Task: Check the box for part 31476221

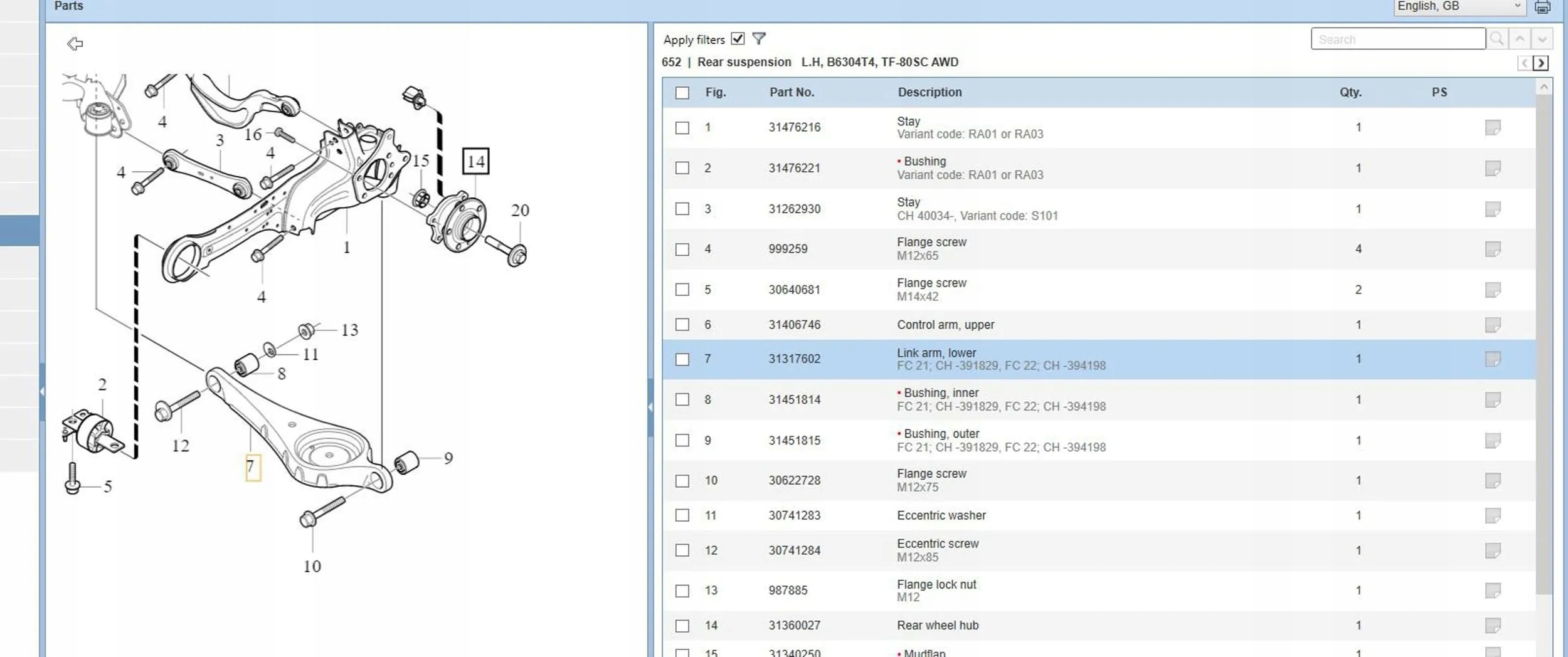Action: point(682,168)
